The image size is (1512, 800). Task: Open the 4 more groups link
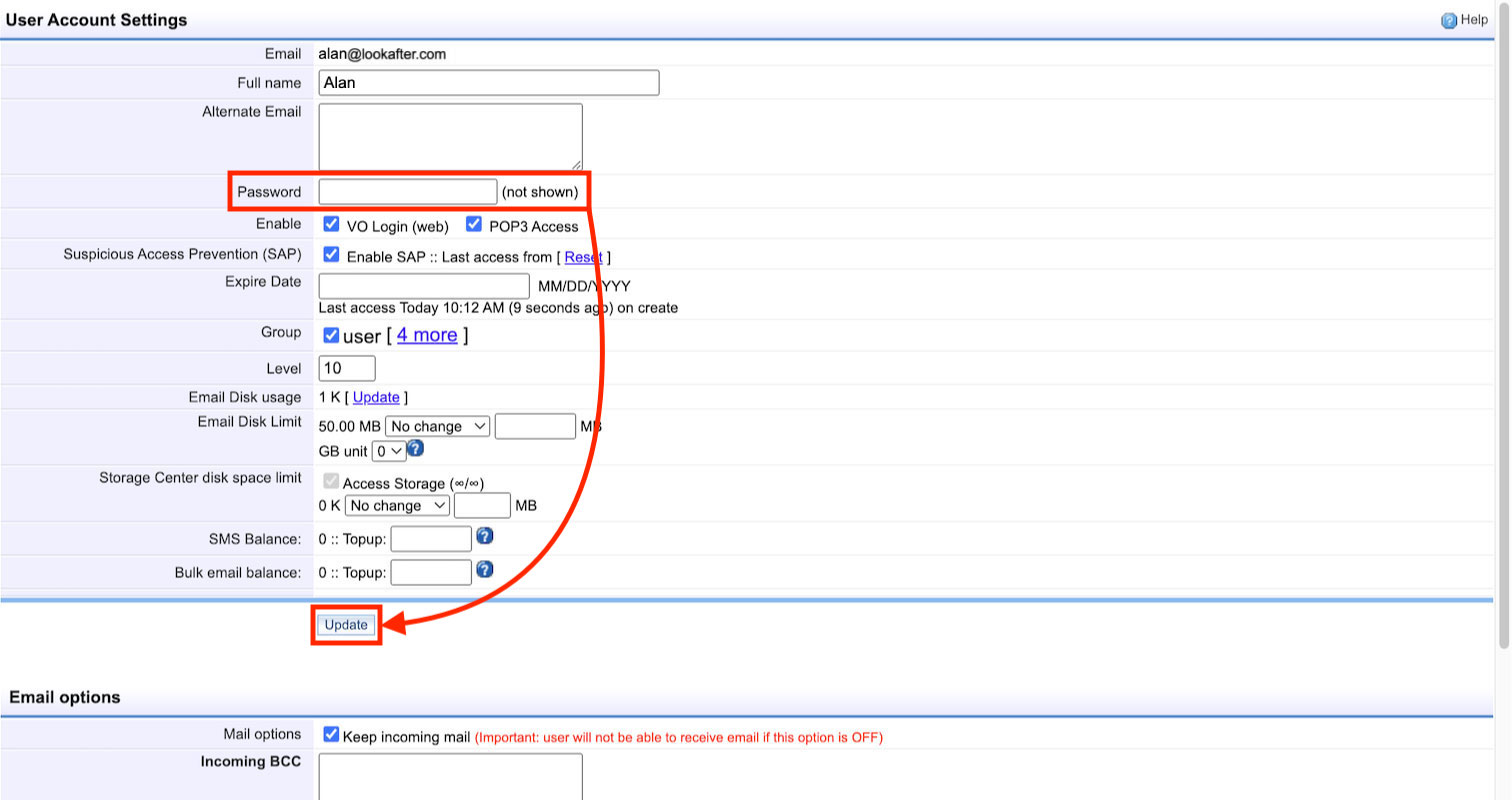pos(427,335)
